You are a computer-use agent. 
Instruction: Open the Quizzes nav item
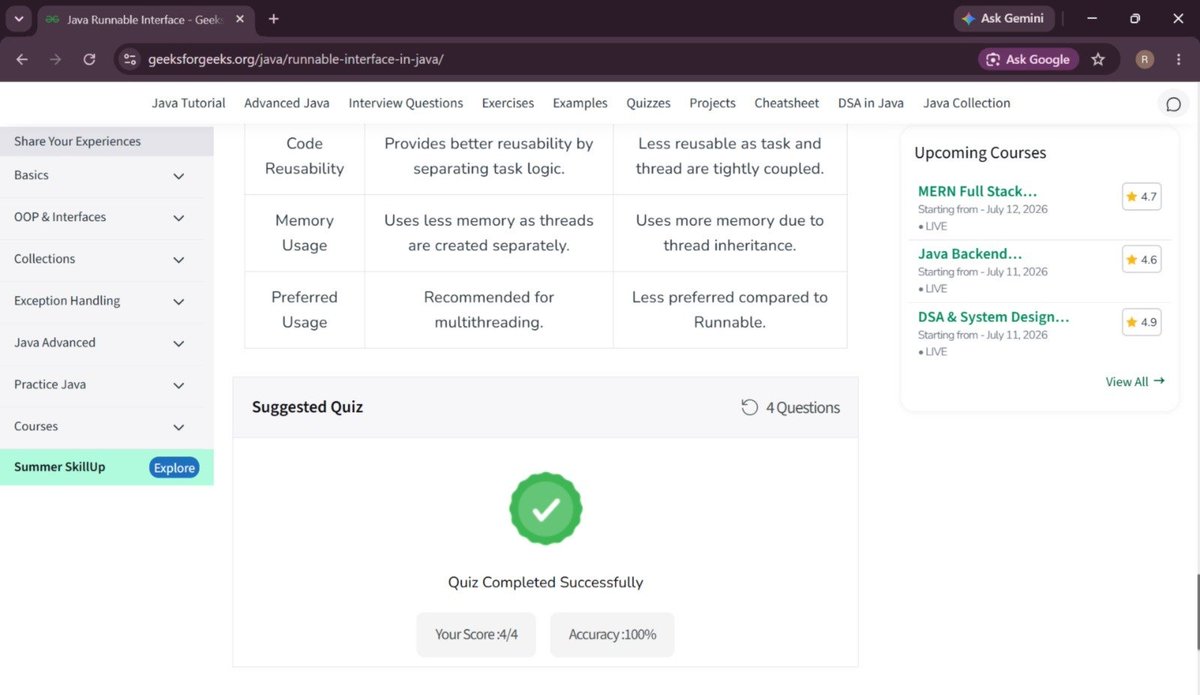click(x=648, y=103)
